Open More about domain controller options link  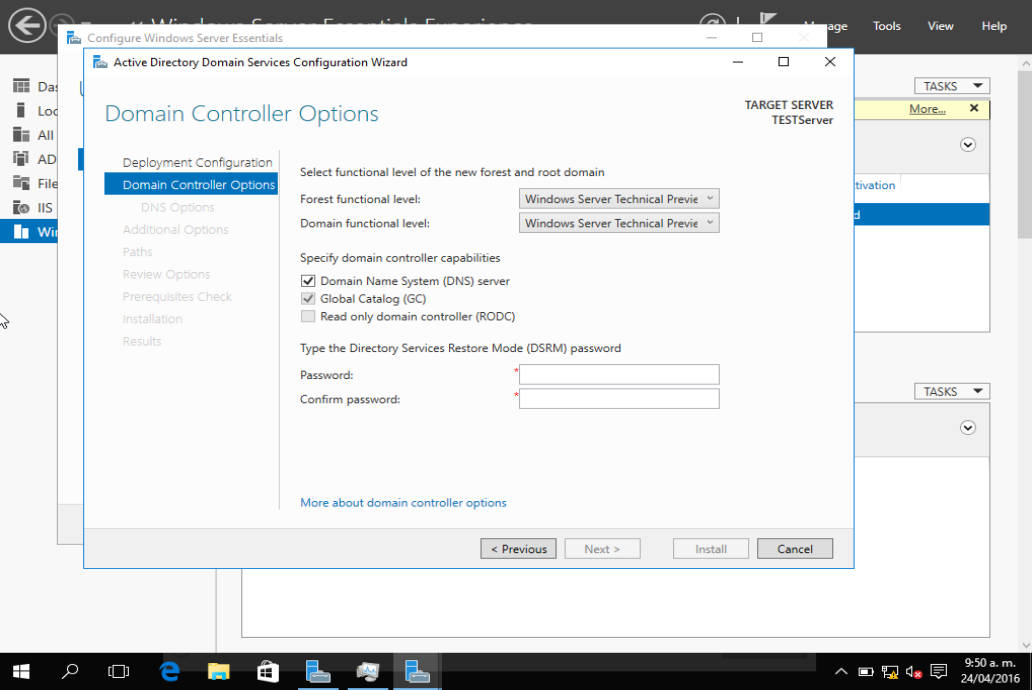click(403, 502)
